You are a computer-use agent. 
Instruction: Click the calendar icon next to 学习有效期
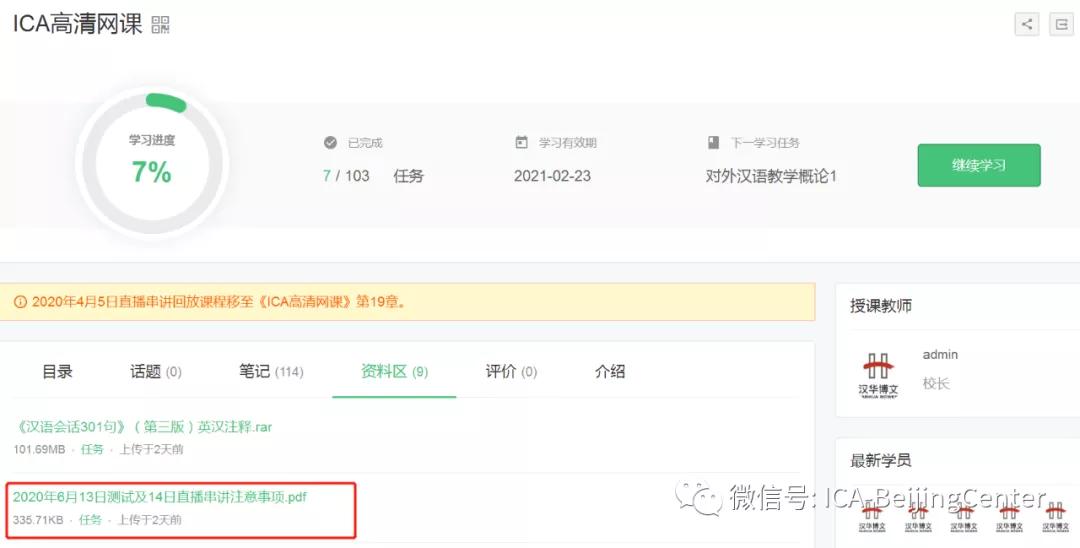click(x=521, y=142)
